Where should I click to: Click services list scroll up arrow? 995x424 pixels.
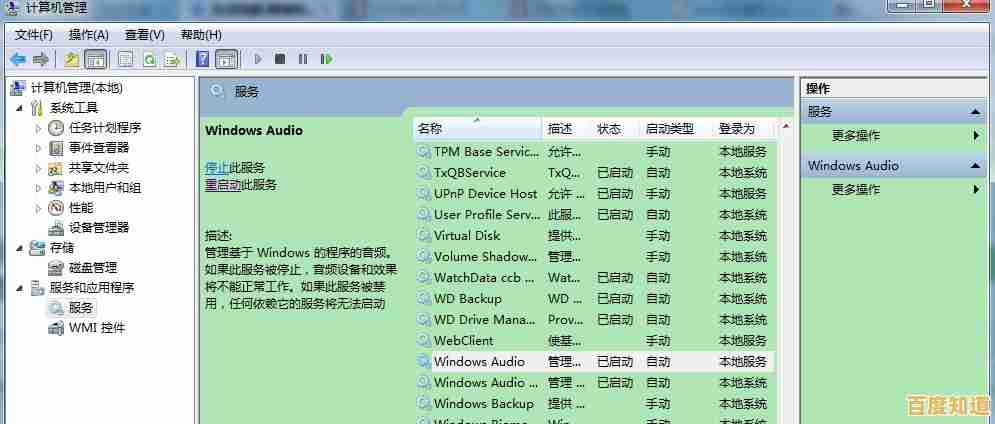(786, 127)
